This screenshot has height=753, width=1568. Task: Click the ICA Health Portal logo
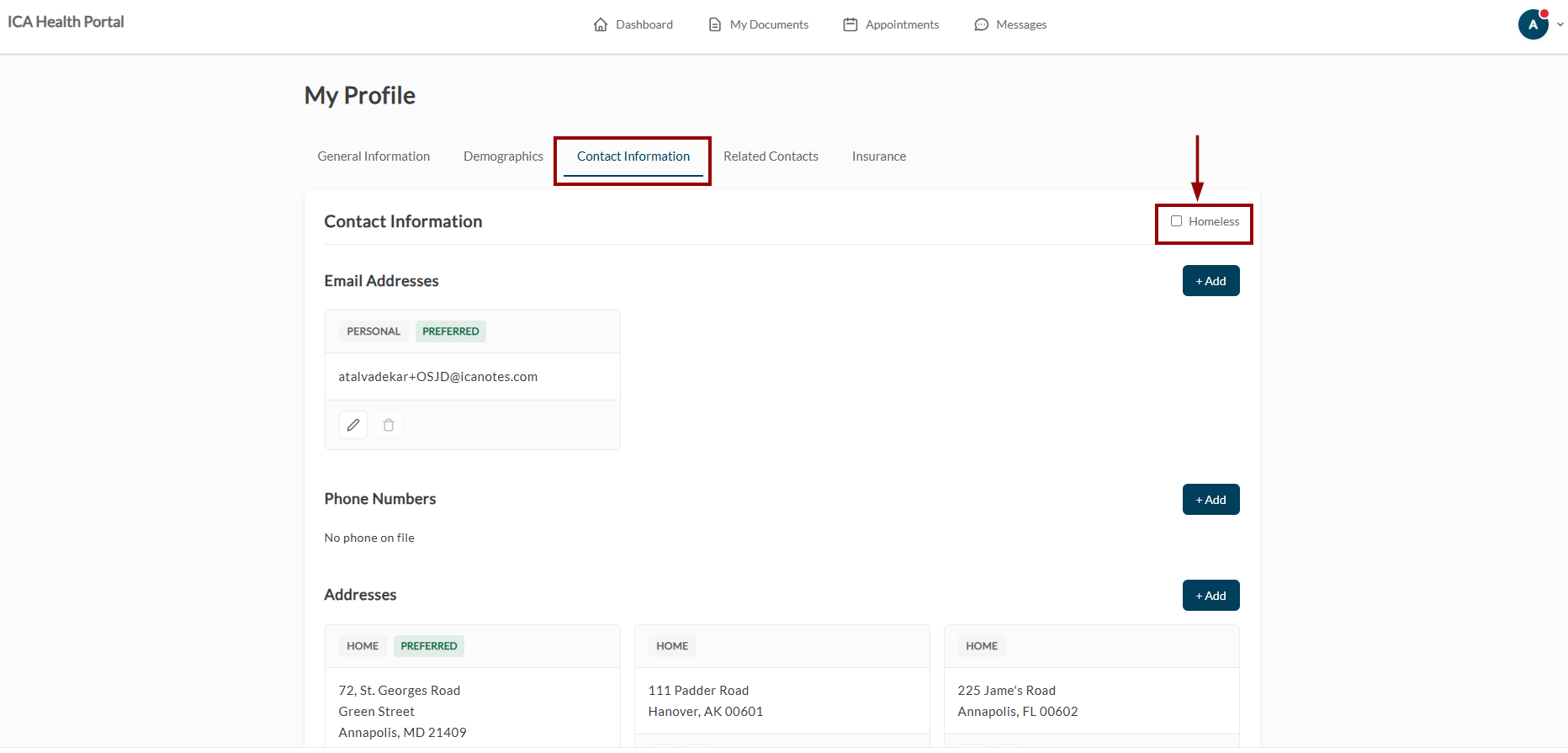[x=66, y=22]
